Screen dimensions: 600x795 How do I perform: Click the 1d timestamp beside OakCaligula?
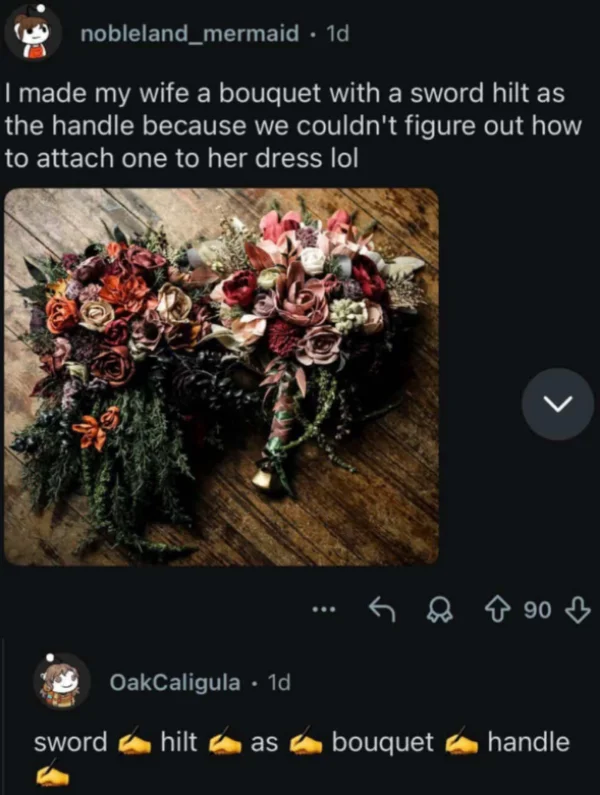point(279,682)
